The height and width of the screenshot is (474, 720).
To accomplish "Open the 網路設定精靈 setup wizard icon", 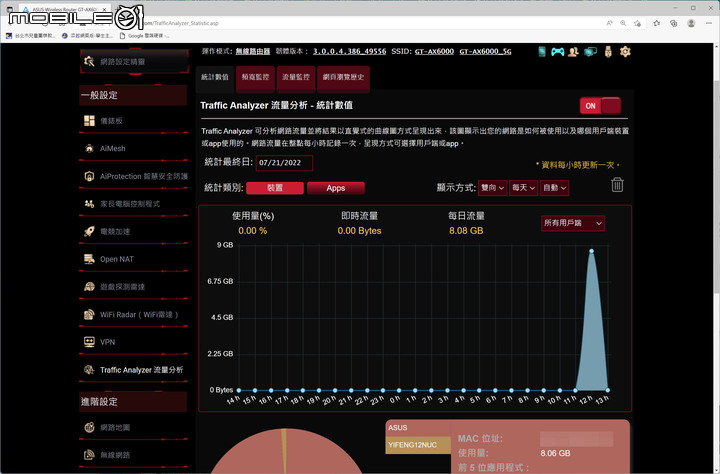I will [x=89, y=61].
